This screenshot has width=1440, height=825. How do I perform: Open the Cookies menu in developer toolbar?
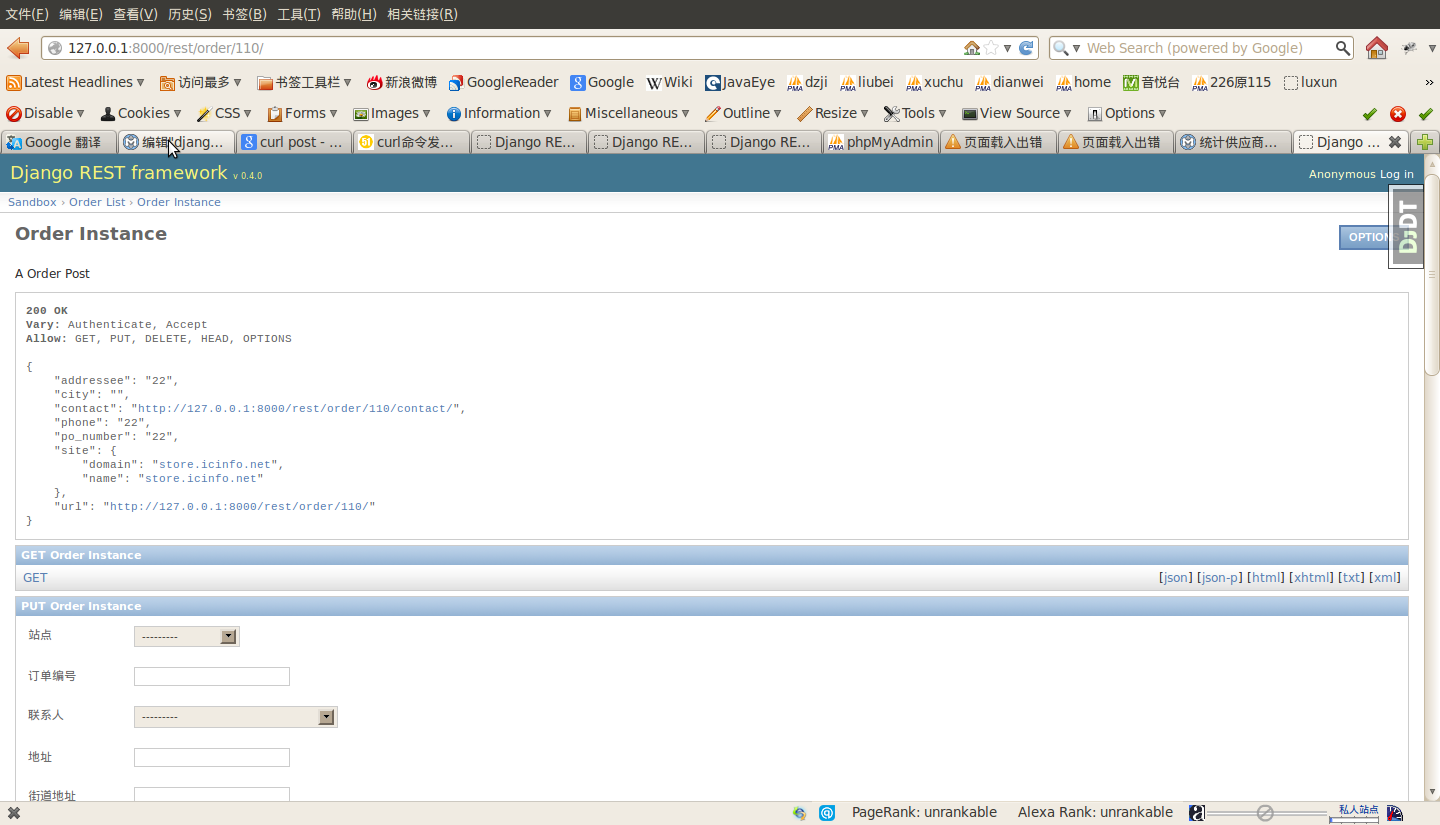141,113
